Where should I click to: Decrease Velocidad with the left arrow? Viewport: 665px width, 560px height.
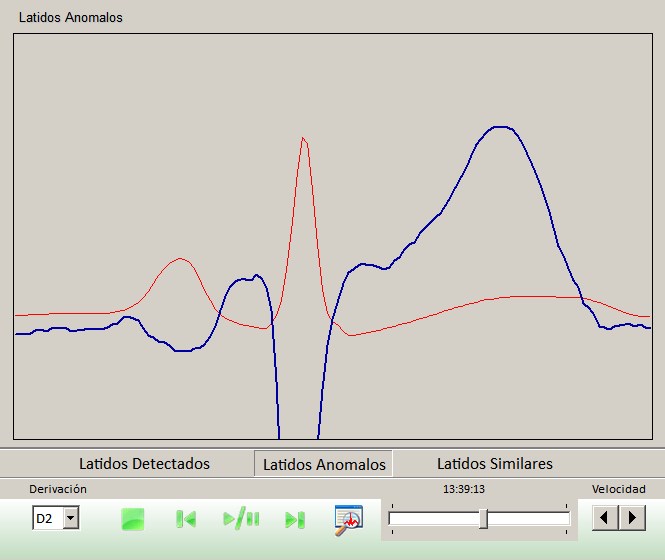[x=606, y=517]
